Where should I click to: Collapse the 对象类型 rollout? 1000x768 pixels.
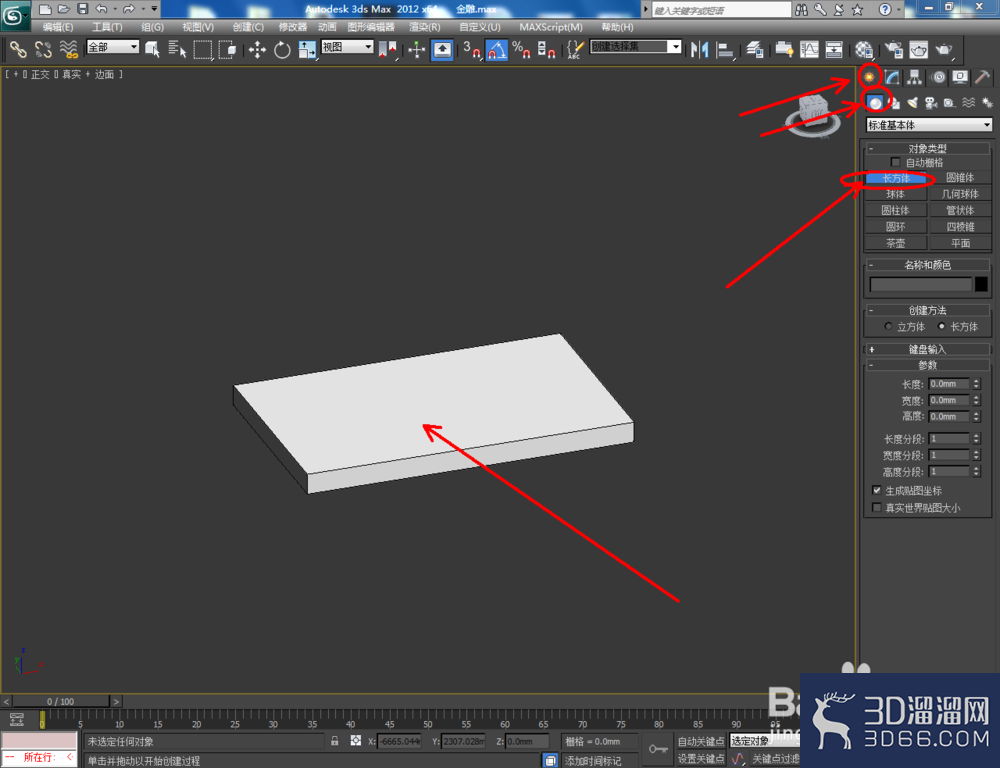pos(927,148)
